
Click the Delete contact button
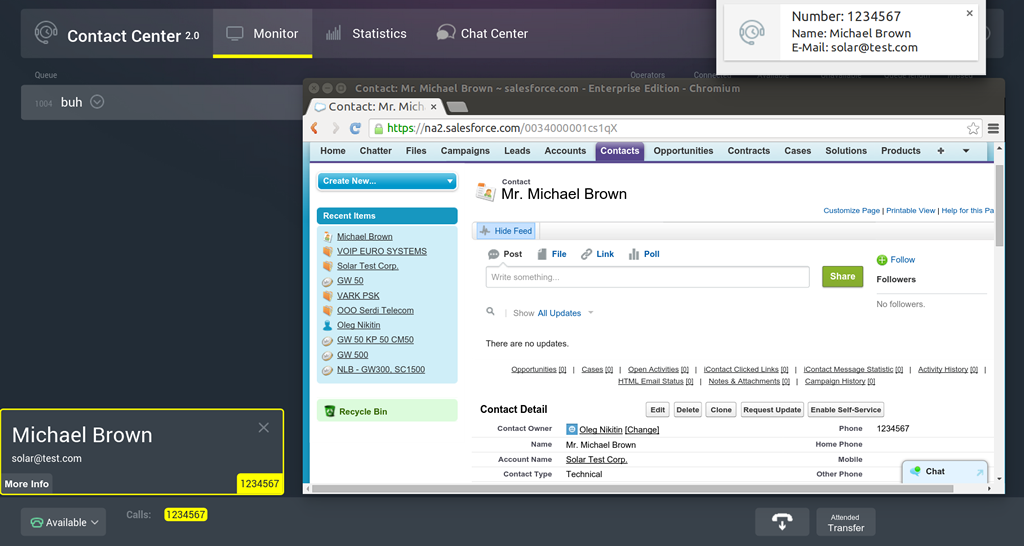pyautogui.click(x=688, y=410)
